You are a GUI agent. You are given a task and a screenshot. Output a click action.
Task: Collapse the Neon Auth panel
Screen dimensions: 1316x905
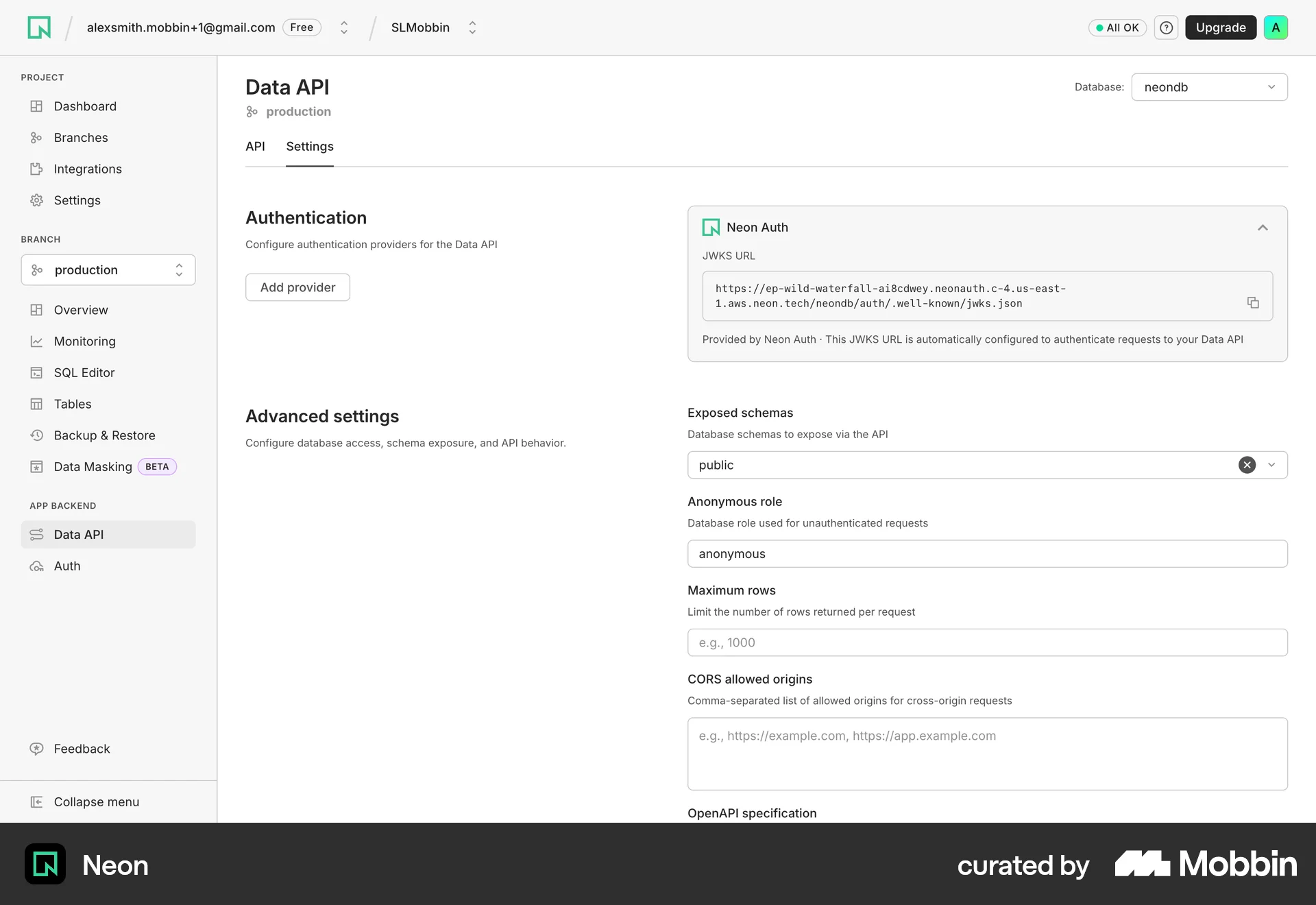click(x=1263, y=228)
